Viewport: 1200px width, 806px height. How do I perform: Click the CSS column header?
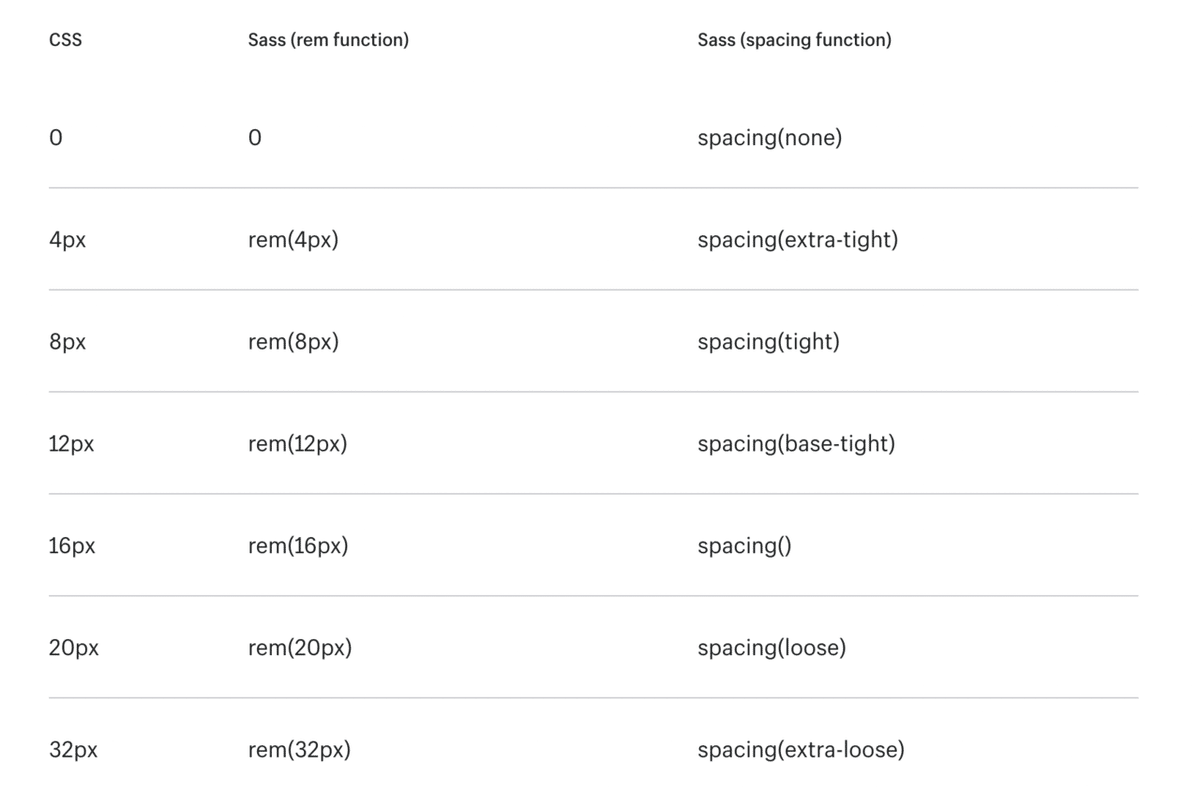click(64, 41)
